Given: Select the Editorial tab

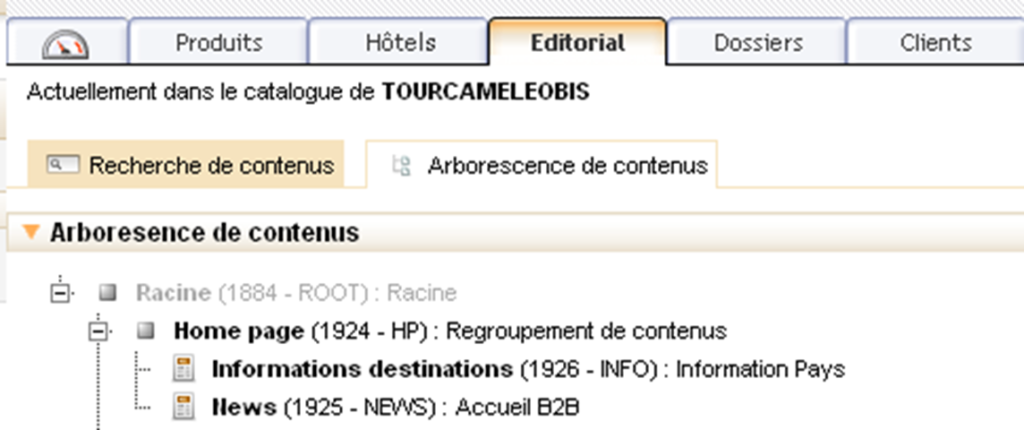Looking at the screenshot, I should (578, 44).
